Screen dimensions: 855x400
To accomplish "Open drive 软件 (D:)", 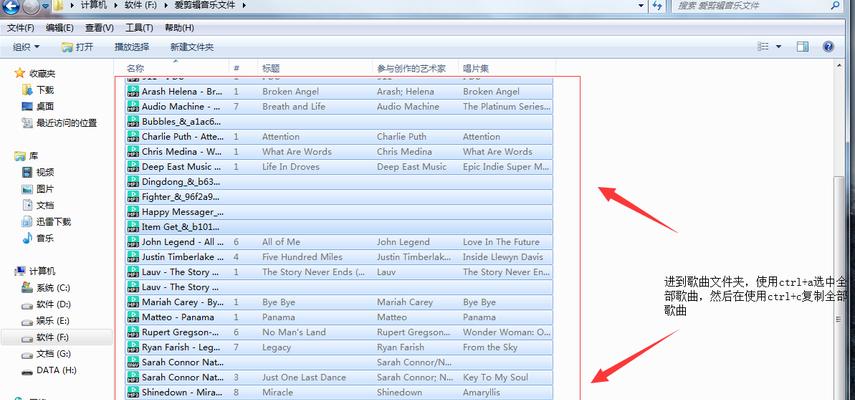I will (46, 304).
